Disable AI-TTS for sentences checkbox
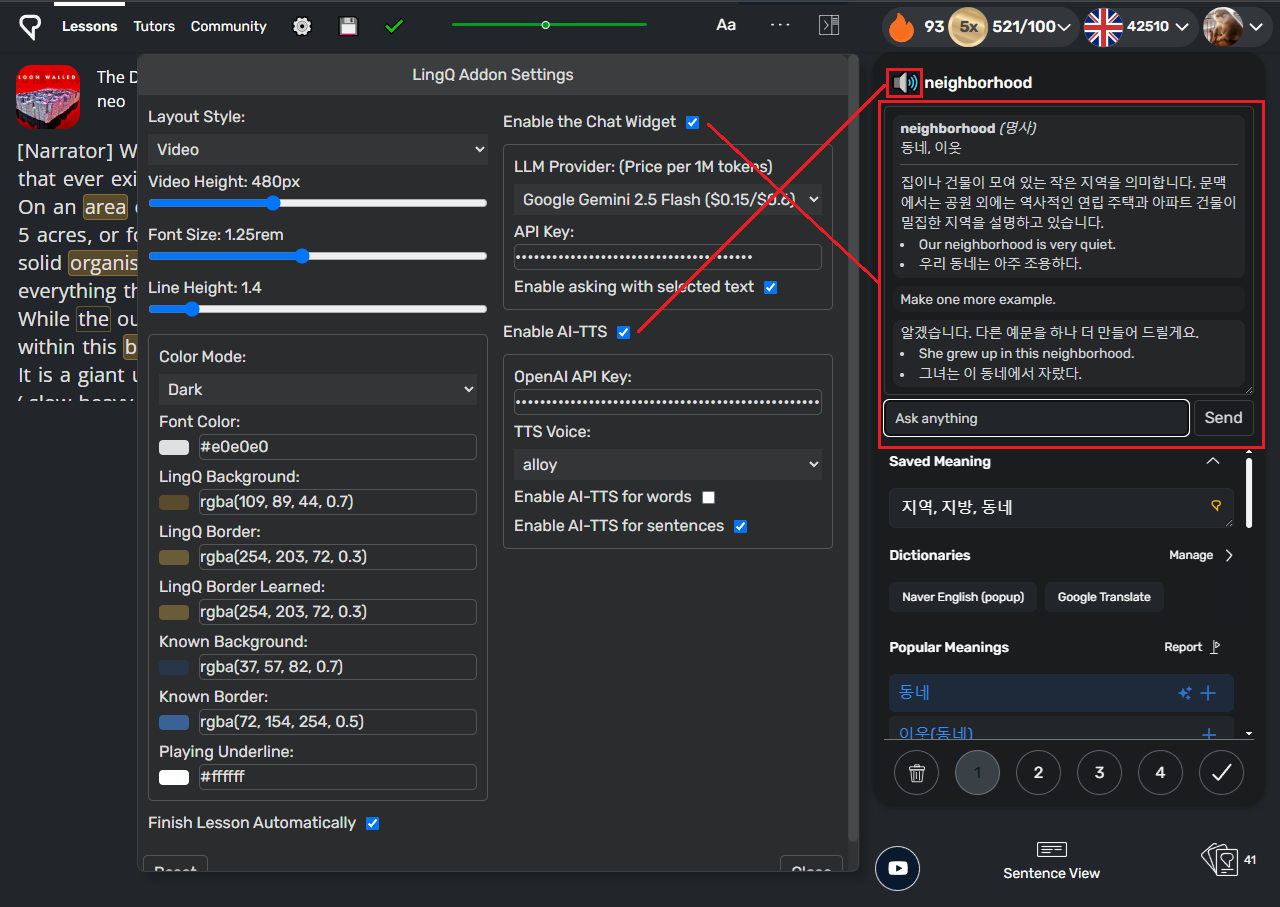Screen dimensions: 1280x907 [x=741, y=526]
